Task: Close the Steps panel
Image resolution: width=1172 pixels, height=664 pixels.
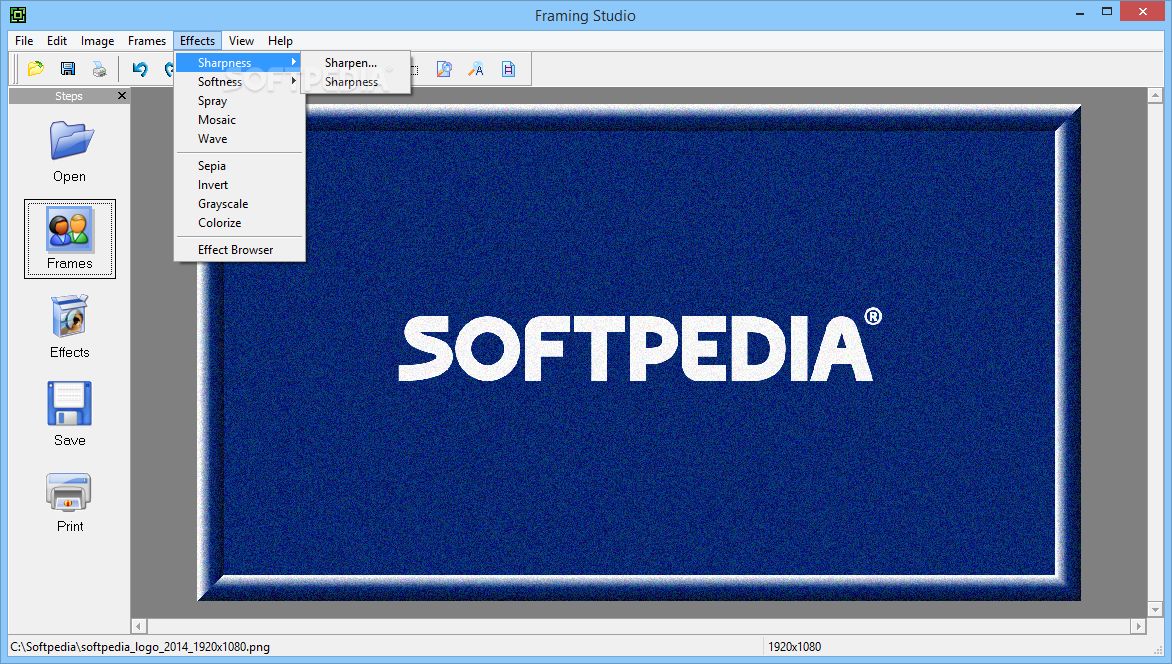Action: tap(122, 96)
